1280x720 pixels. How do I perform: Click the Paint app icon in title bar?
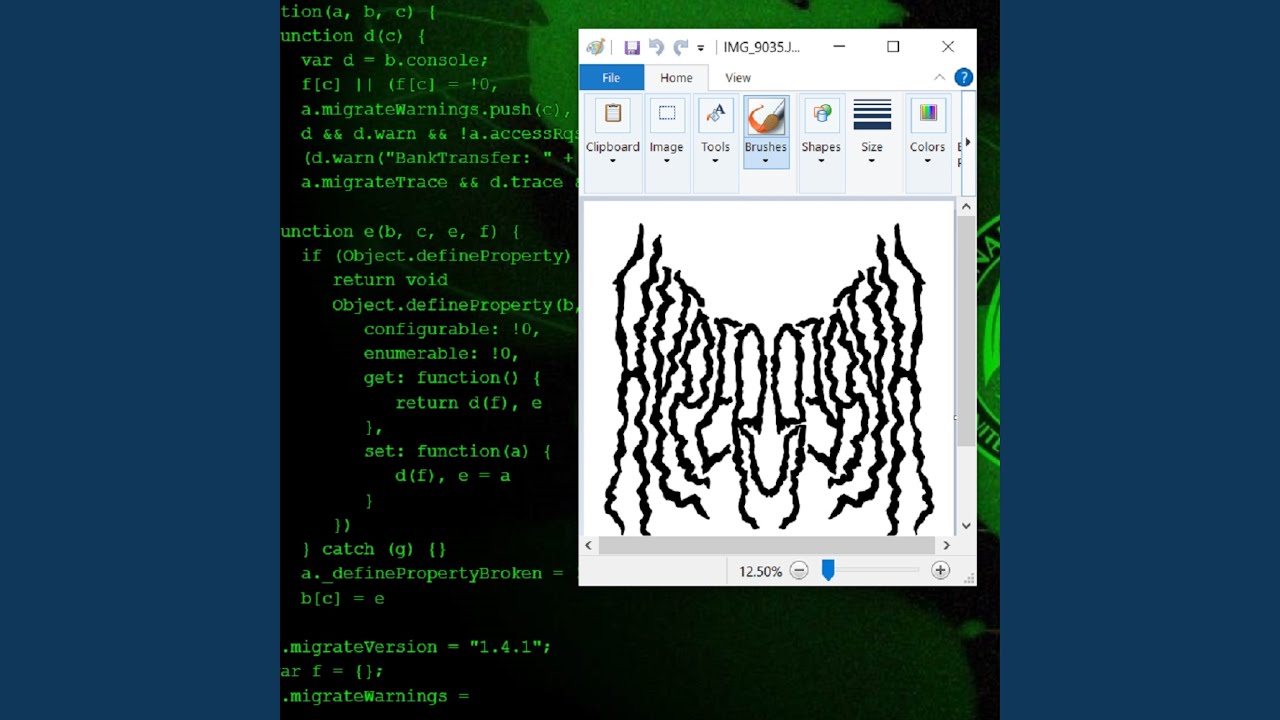pos(596,47)
